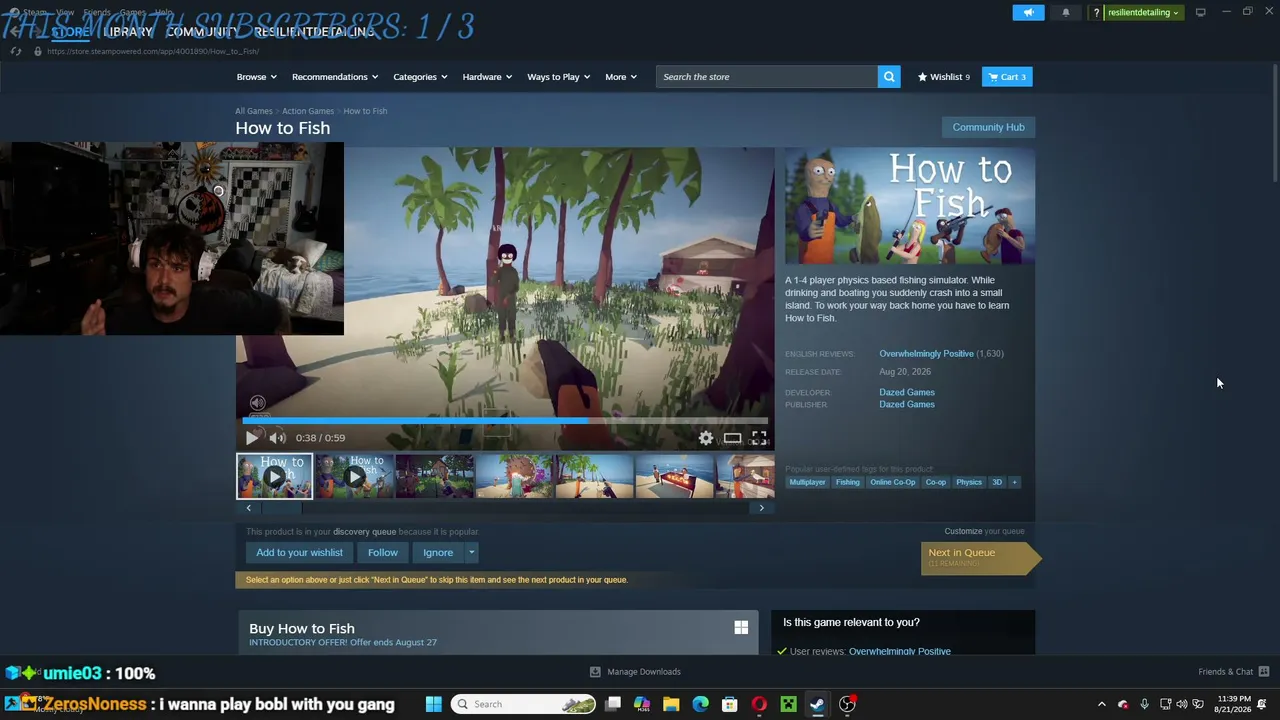Image resolution: width=1280 pixels, height=720 pixels.
Task: Select the Co-op tag
Action: (x=936, y=482)
